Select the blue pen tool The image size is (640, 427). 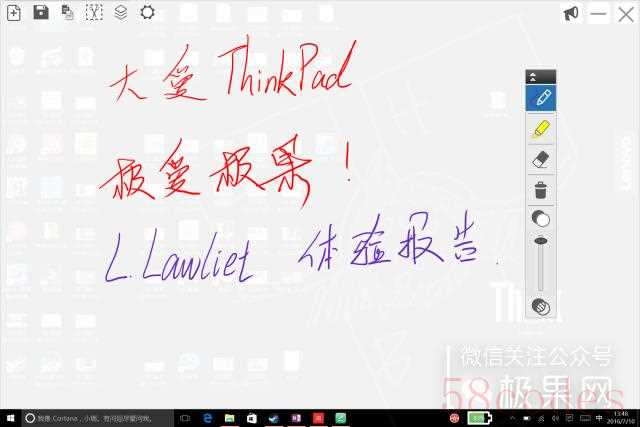point(541,98)
